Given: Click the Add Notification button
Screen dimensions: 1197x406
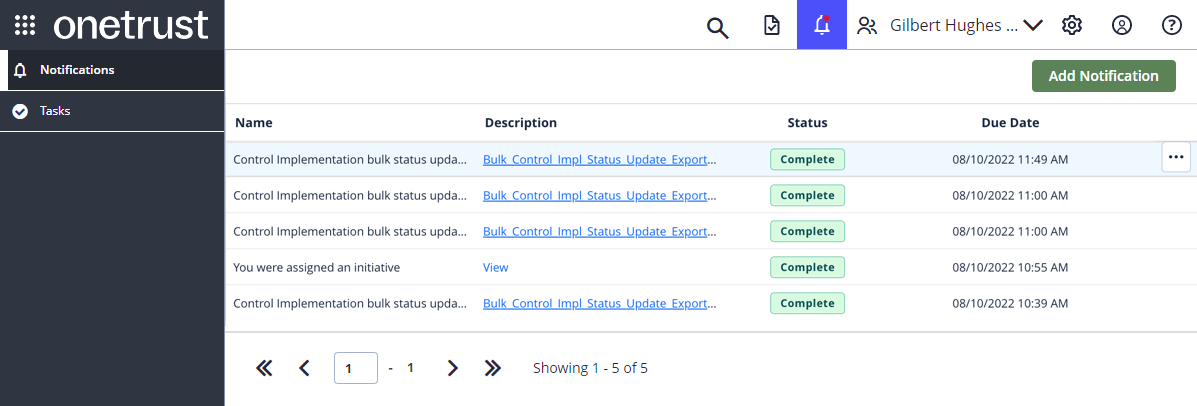Looking at the screenshot, I should point(1103,76).
